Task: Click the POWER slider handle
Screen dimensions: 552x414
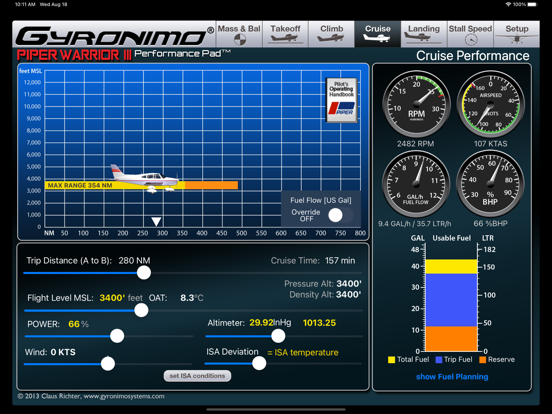Action: 117,336
